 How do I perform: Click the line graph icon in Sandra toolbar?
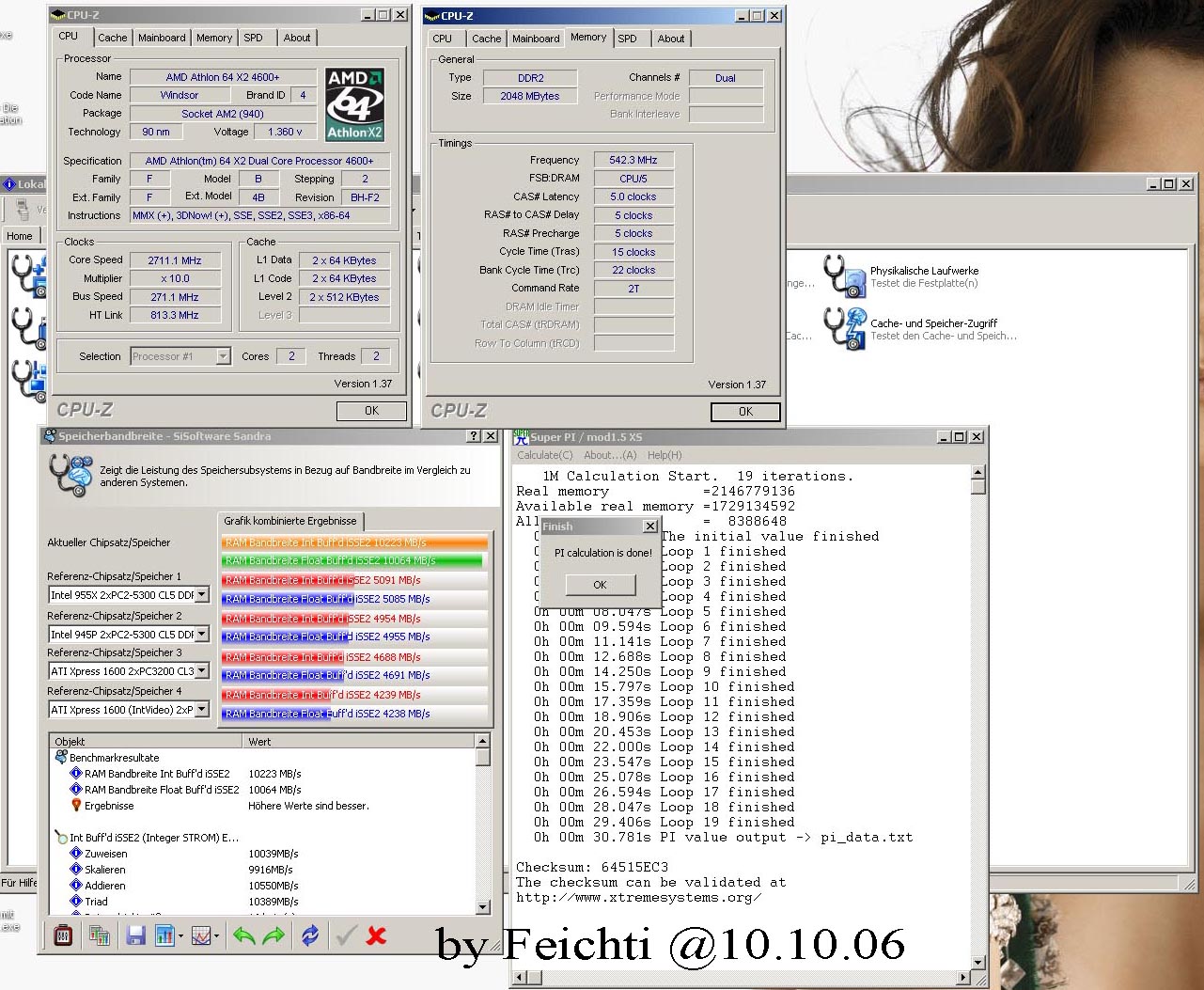(200, 935)
